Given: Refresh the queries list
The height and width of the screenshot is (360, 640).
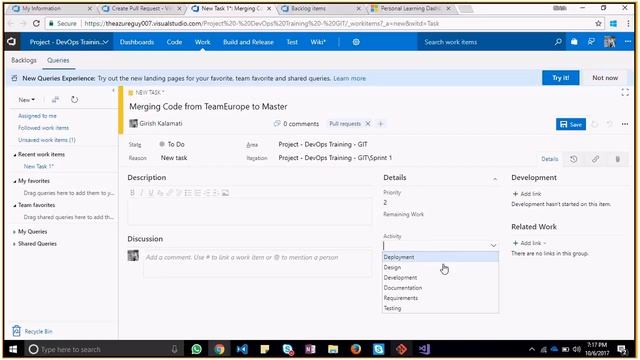Looking at the screenshot, I should pyautogui.click(x=74, y=100).
